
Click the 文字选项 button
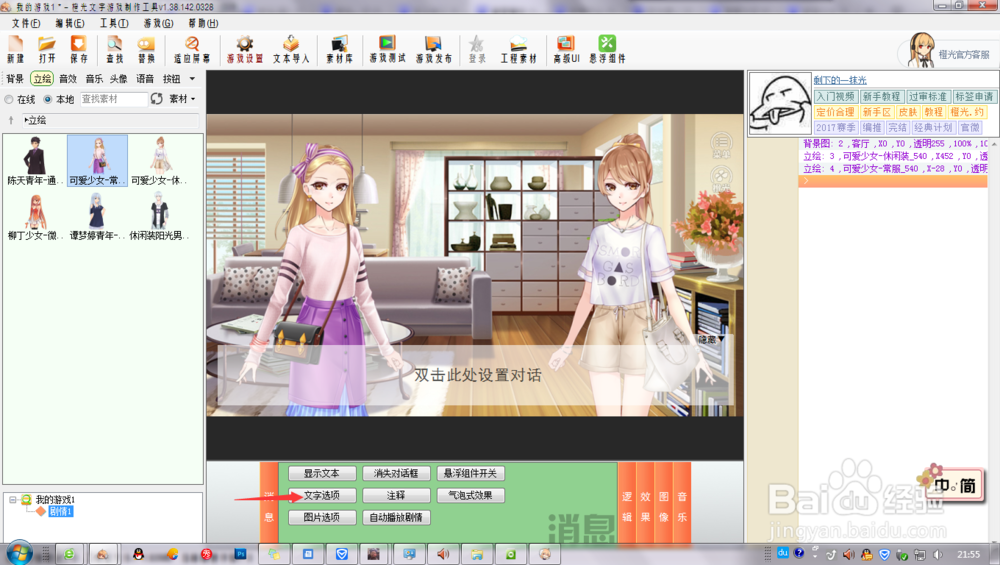(321, 495)
